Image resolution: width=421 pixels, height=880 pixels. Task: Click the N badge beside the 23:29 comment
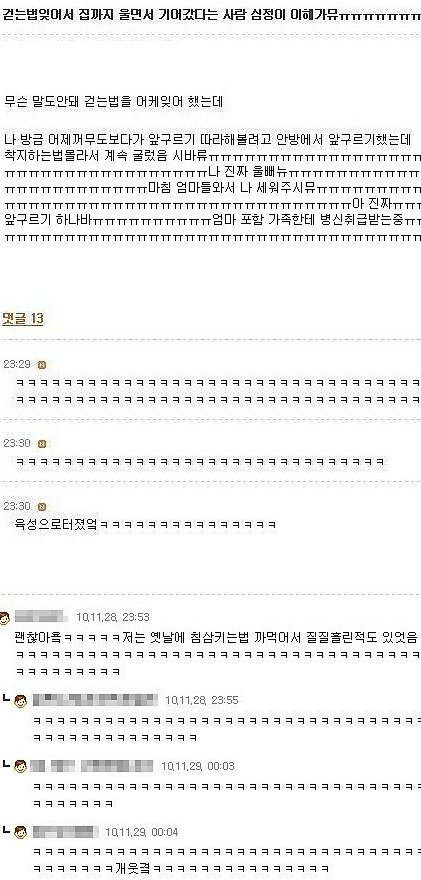click(41, 365)
